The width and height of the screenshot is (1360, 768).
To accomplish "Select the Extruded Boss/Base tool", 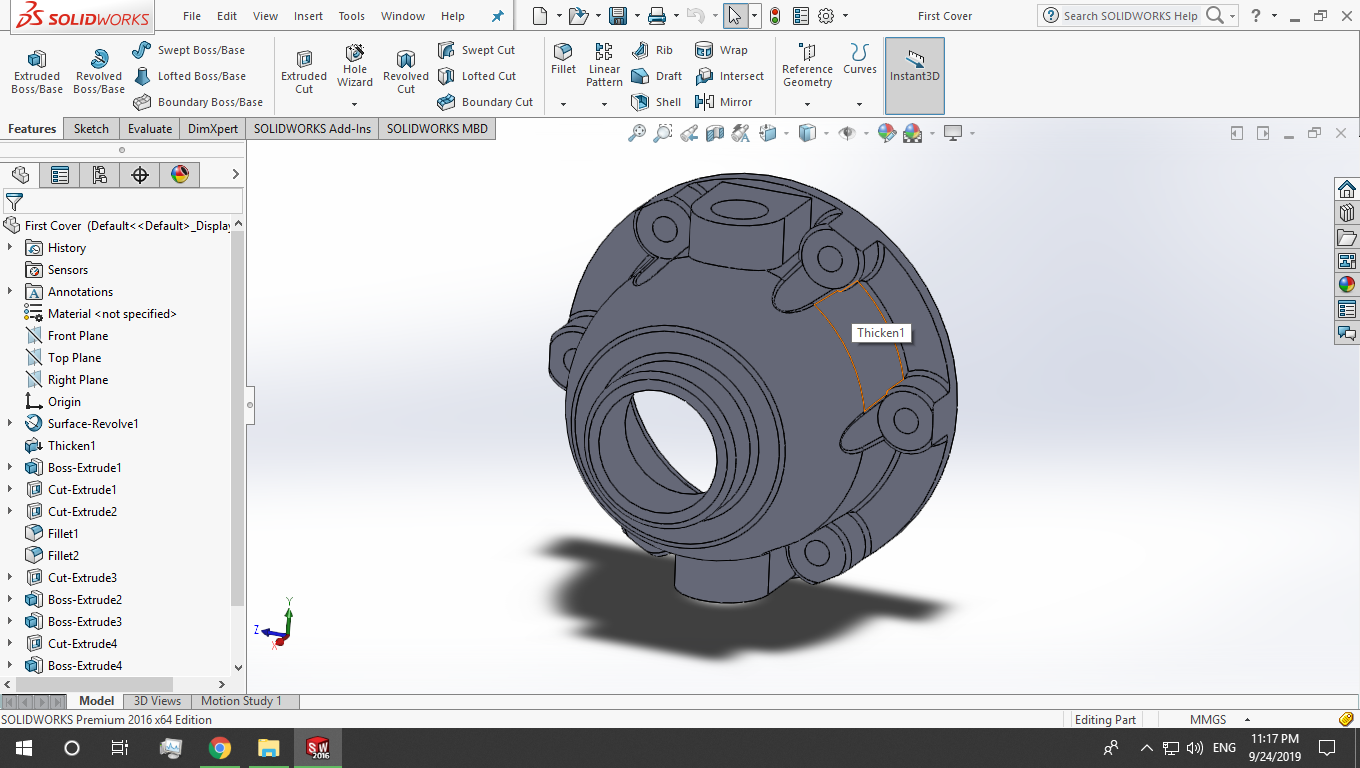I will click(36, 72).
